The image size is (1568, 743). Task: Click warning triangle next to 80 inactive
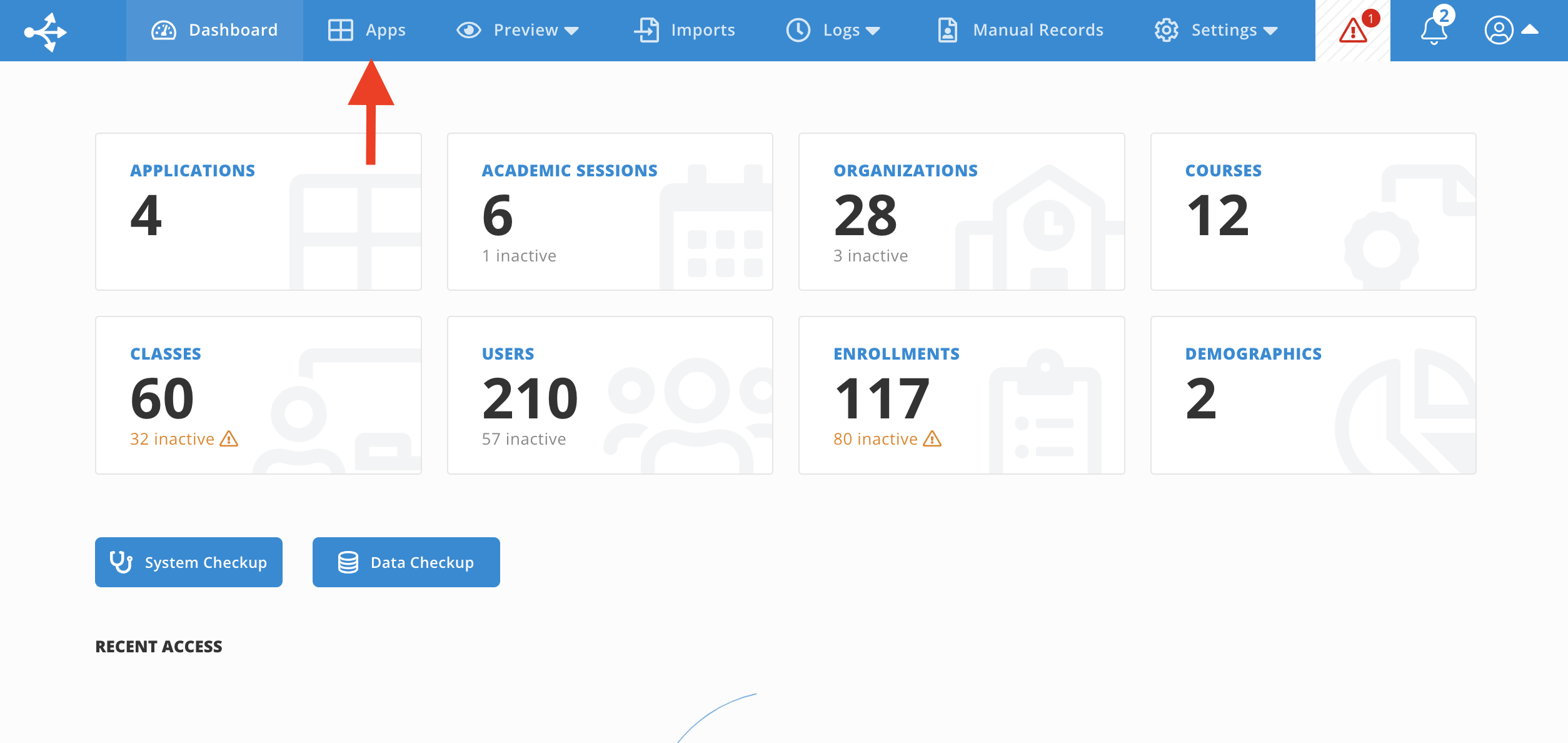point(932,439)
